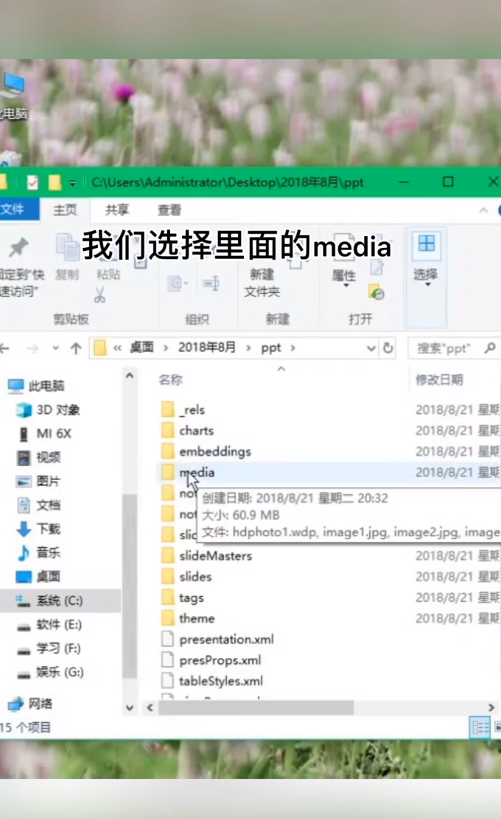The width and height of the screenshot is (501, 819).
Task: Collapse the ribbon chevron
Action: tap(483, 210)
